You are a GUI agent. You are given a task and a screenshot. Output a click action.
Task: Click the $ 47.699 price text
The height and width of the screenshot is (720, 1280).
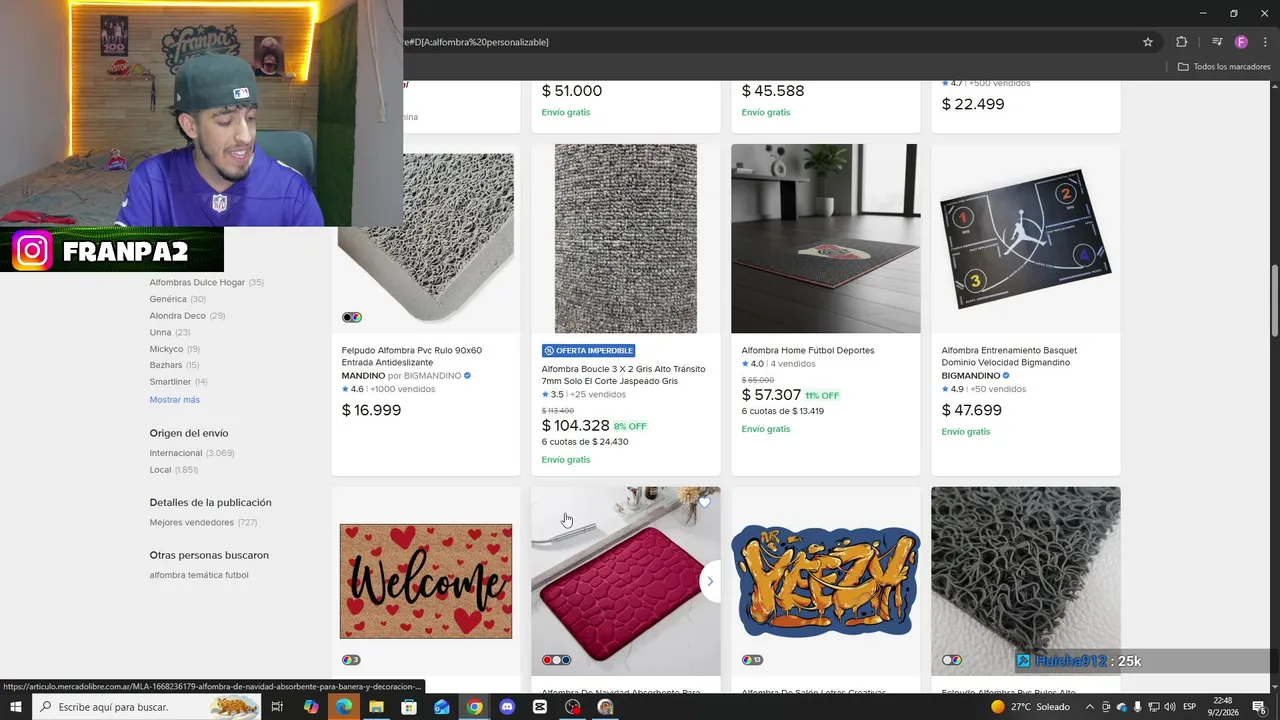[971, 410]
